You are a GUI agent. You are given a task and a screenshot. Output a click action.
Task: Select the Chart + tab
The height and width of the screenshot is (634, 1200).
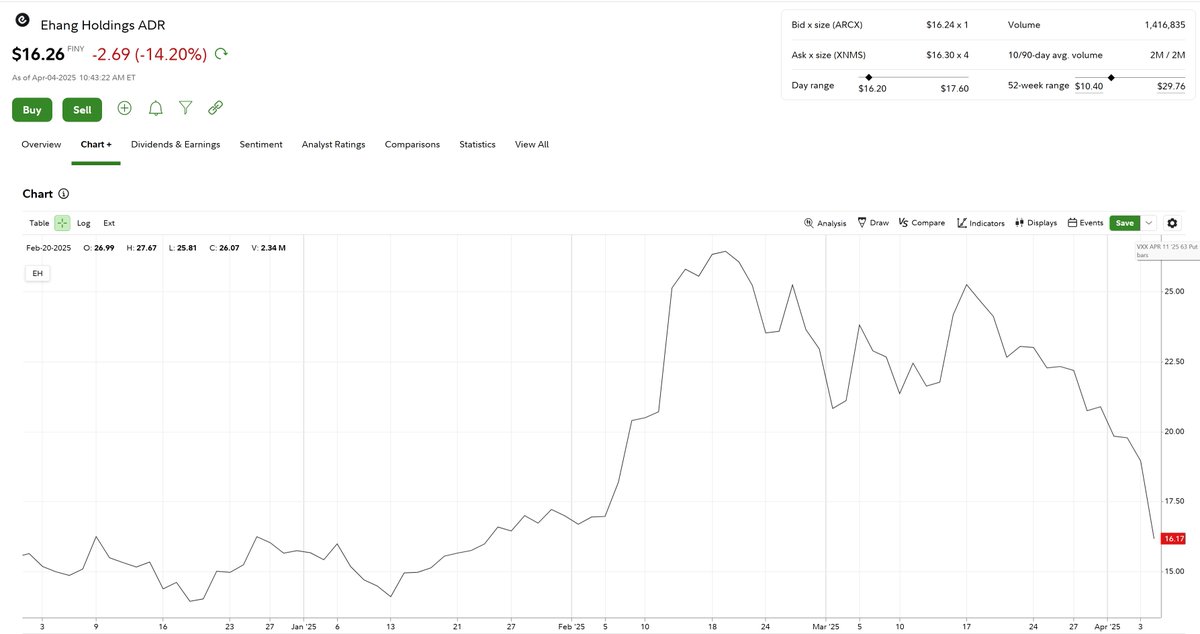(x=96, y=145)
